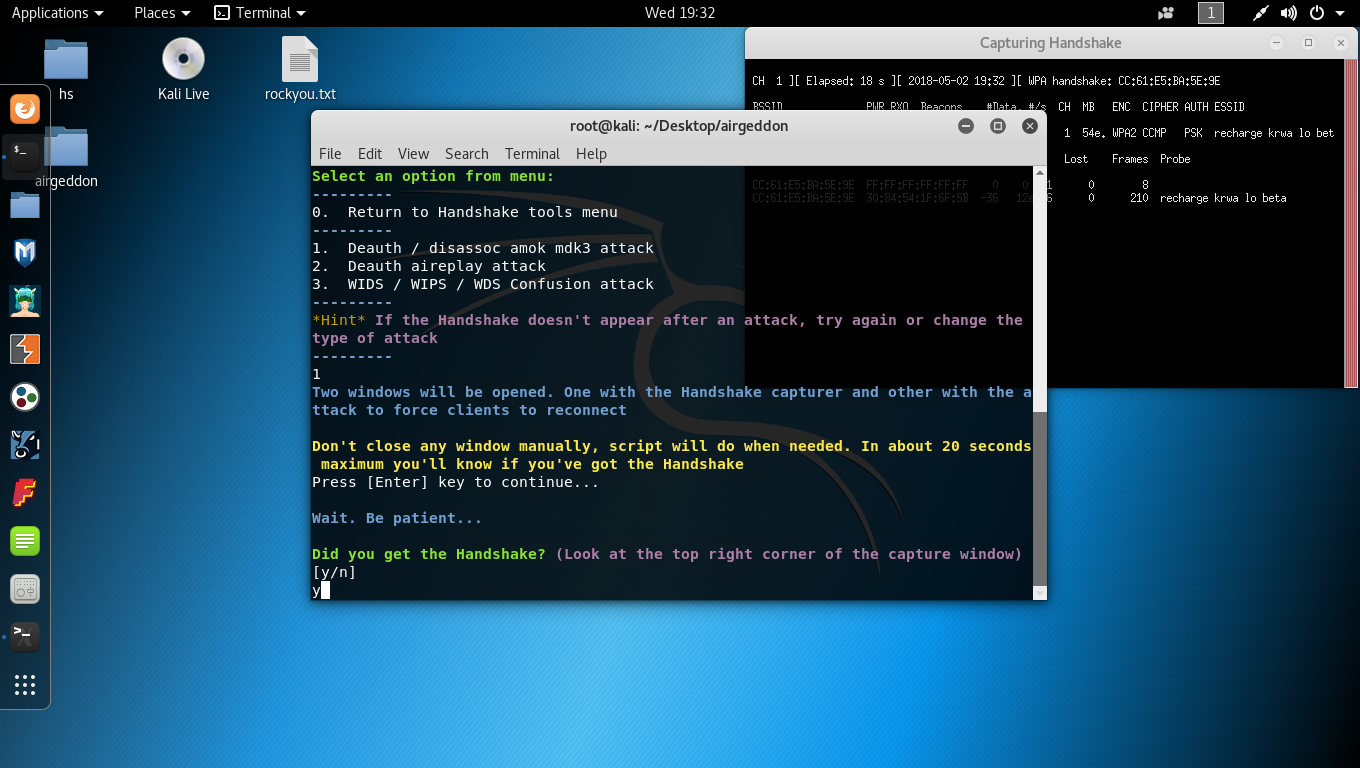
Task: Open the View menu in terminal
Action: (413, 153)
